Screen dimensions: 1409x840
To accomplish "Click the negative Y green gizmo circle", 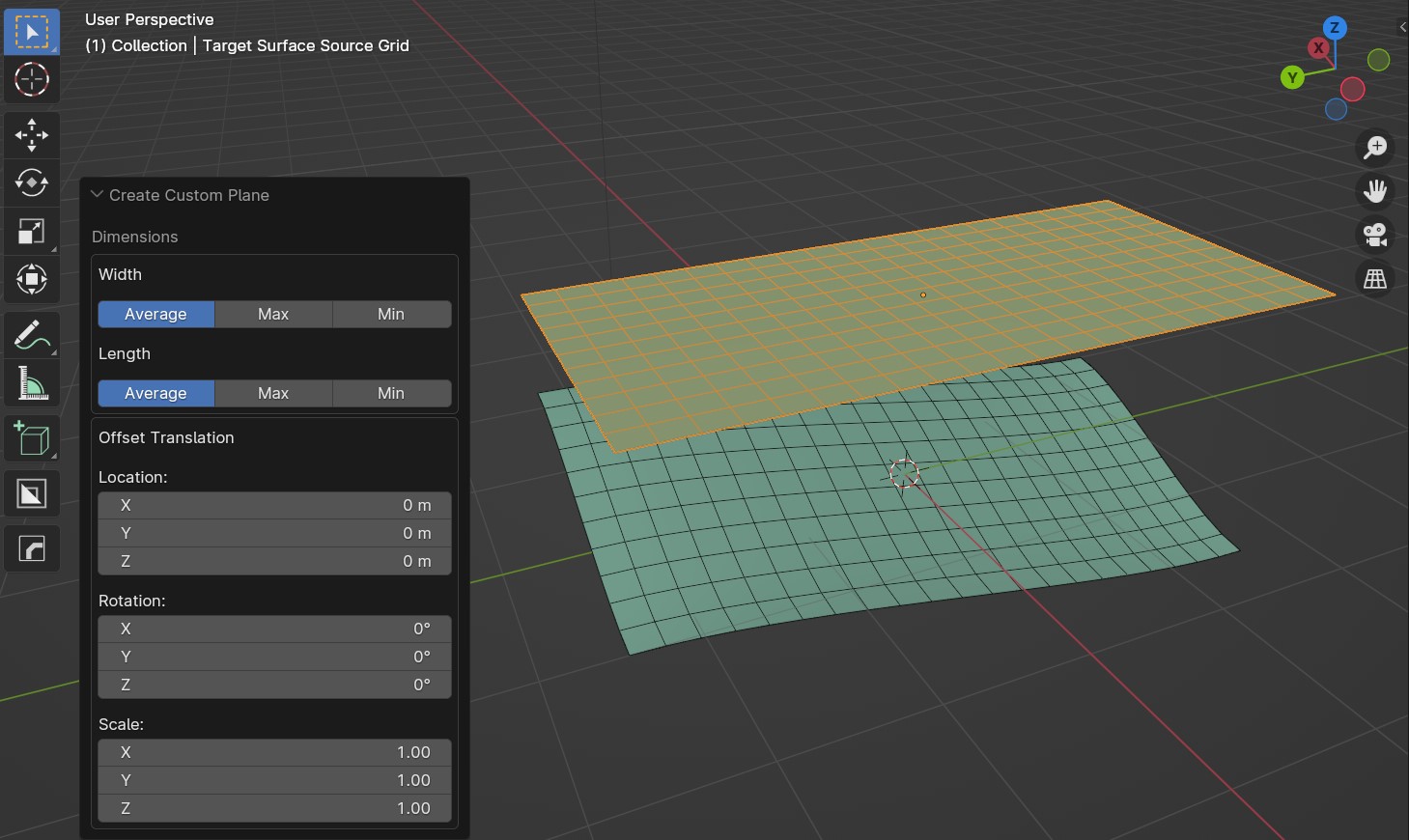I will [x=1379, y=60].
